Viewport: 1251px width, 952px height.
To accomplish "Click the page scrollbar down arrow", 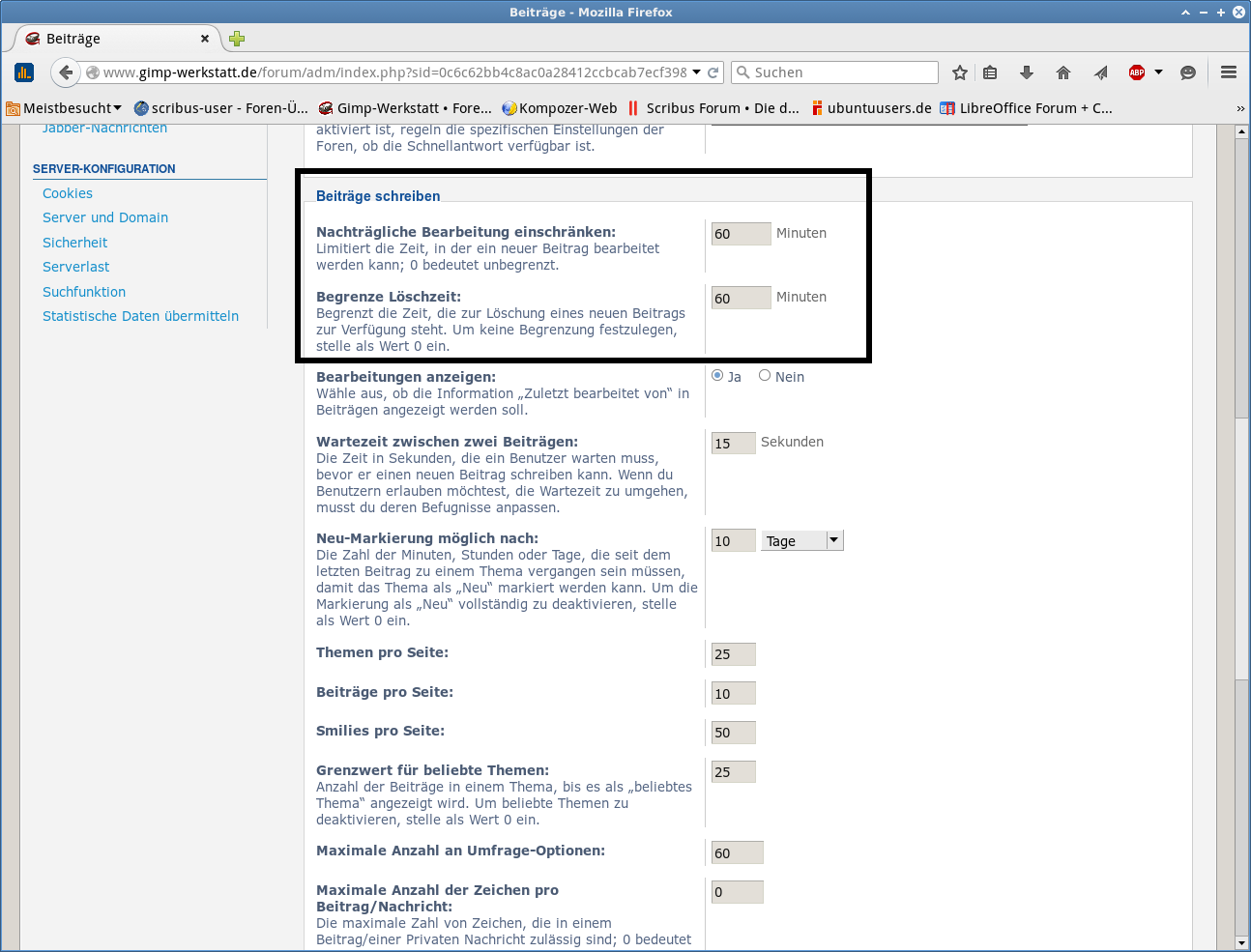I will (1242, 943).
